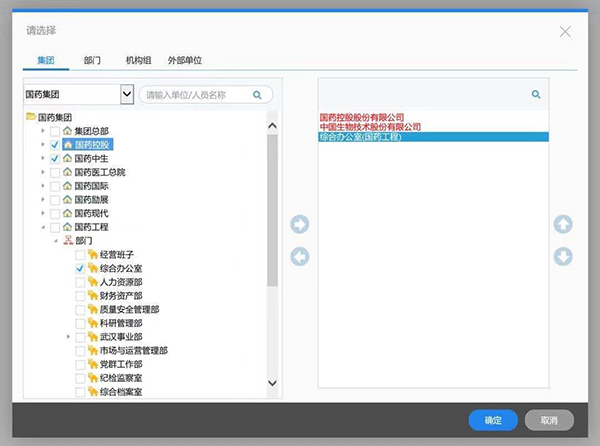This screenshot has width=600, height=446.
Task: Click the department icon beside 财务资产部
Action: coord(93,295)
